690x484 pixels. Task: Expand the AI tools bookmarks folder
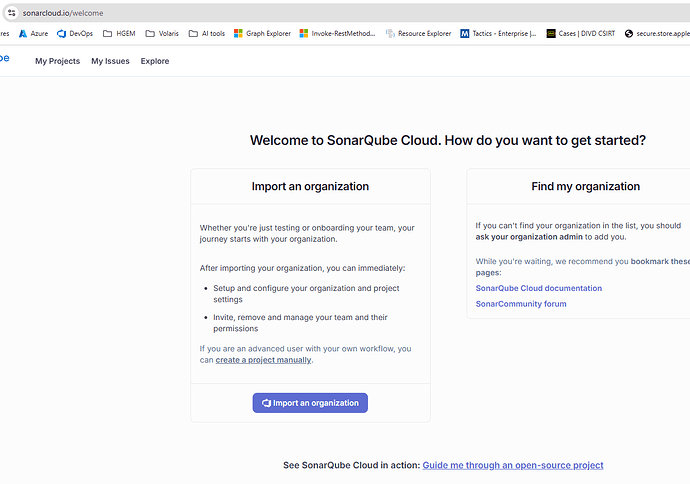click(207, 33)
